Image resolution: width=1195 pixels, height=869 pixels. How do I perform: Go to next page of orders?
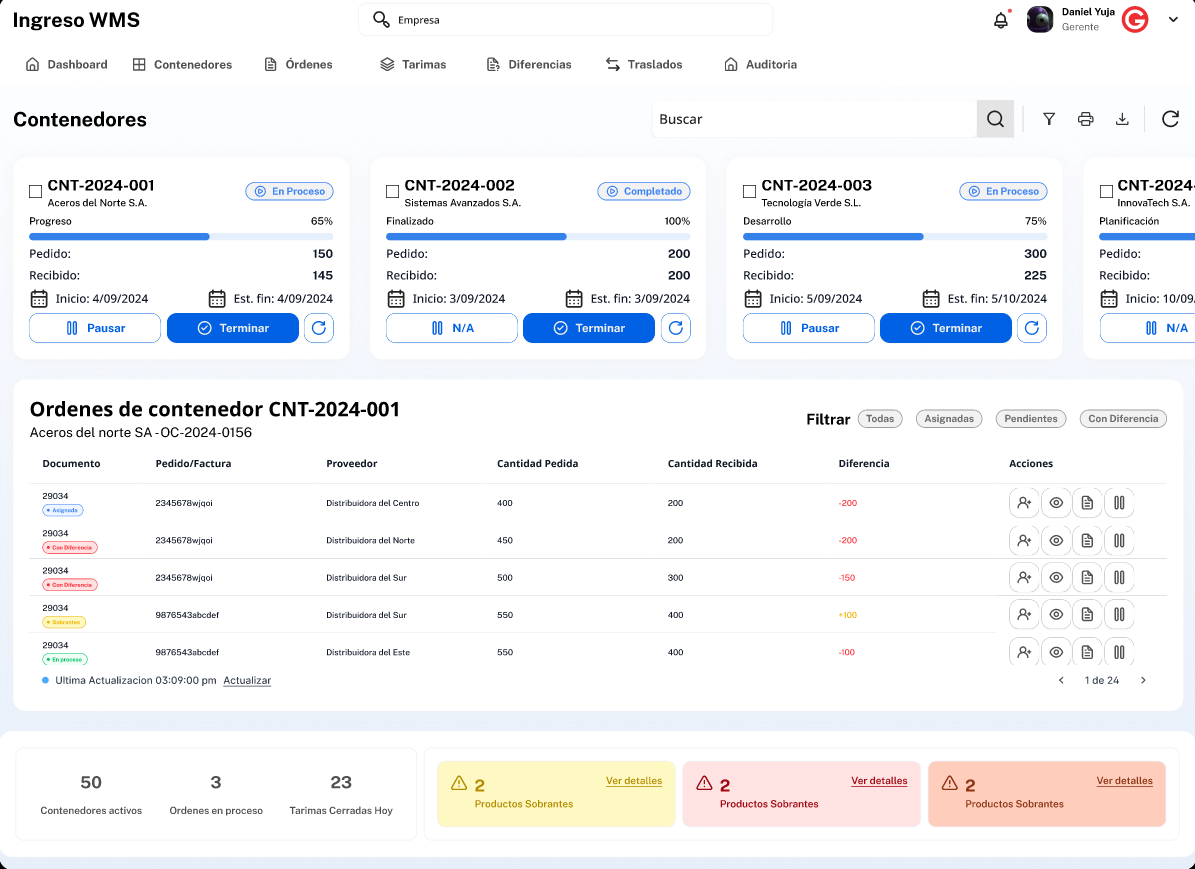(1143, 680)
